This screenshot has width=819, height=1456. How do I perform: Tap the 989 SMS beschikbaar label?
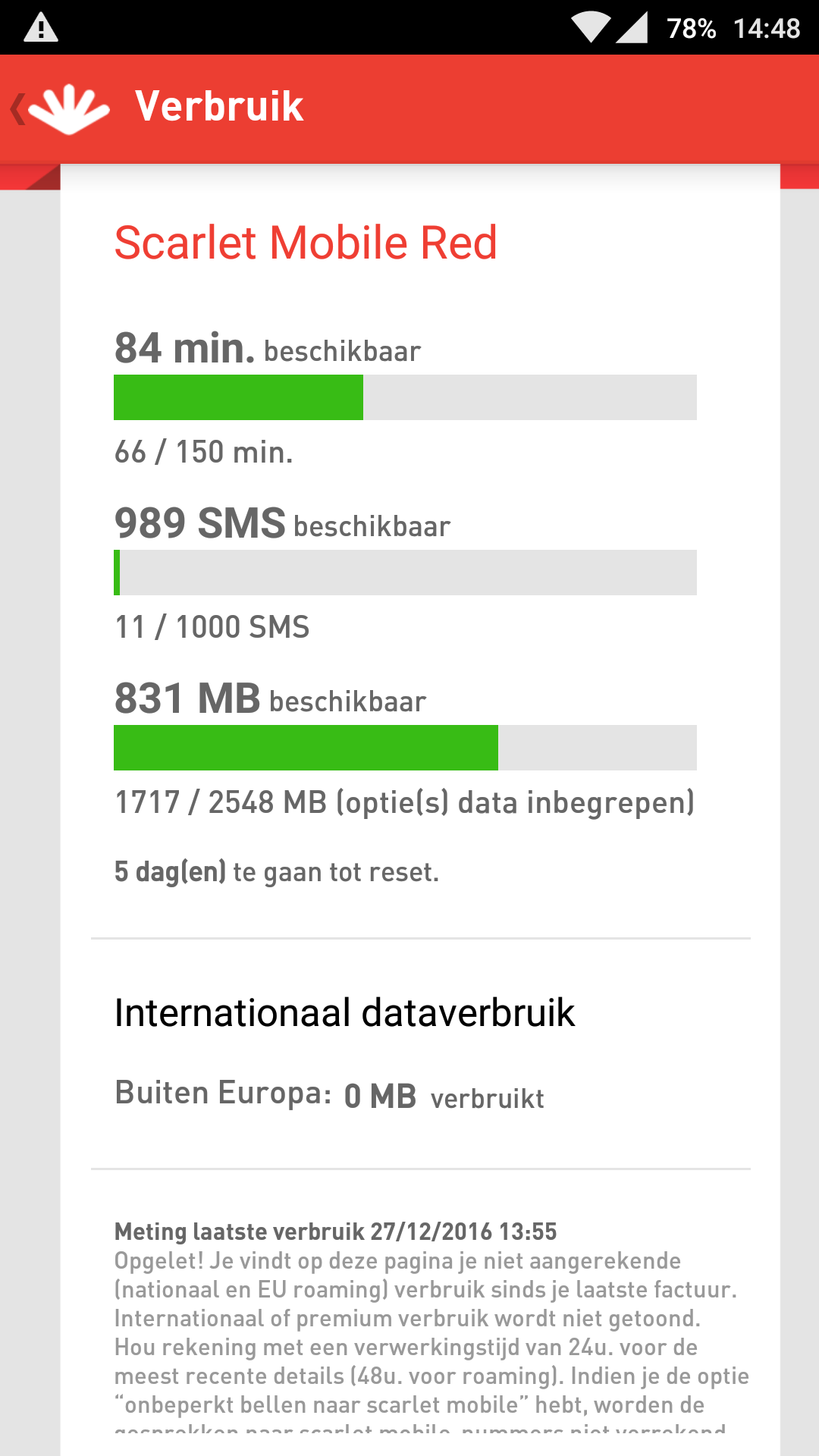(x=282, y=524)
